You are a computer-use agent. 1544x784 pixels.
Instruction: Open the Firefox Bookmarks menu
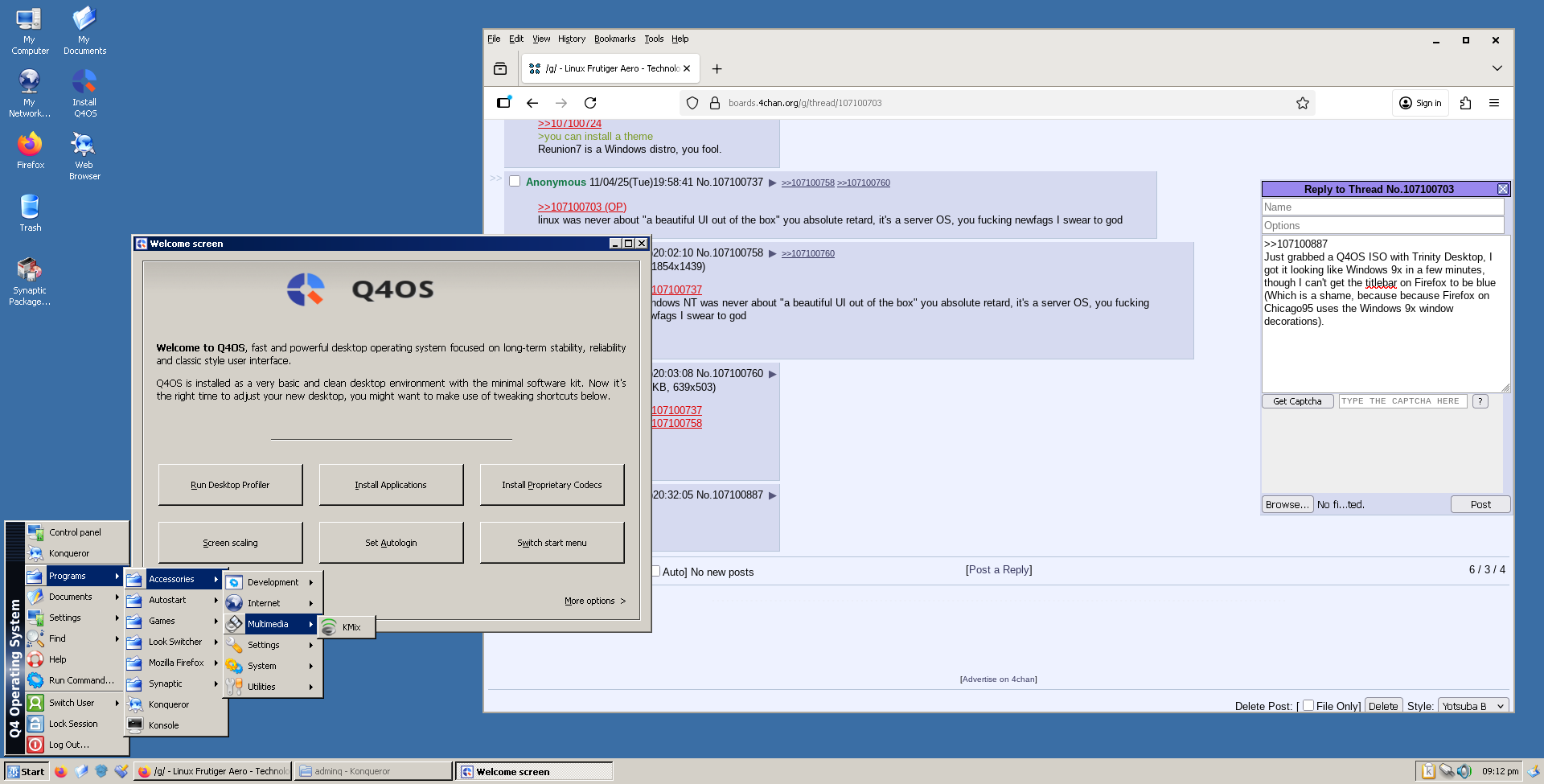[614, 39]
